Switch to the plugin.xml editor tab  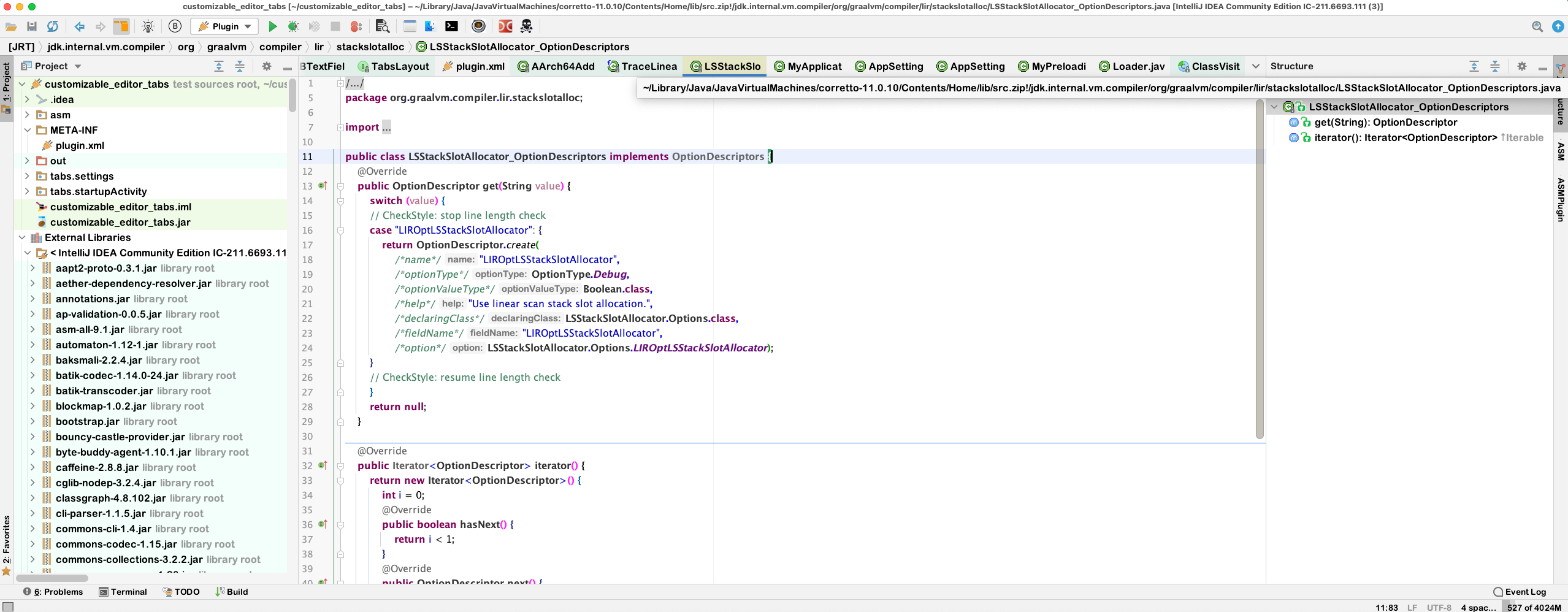coord(473,66)
